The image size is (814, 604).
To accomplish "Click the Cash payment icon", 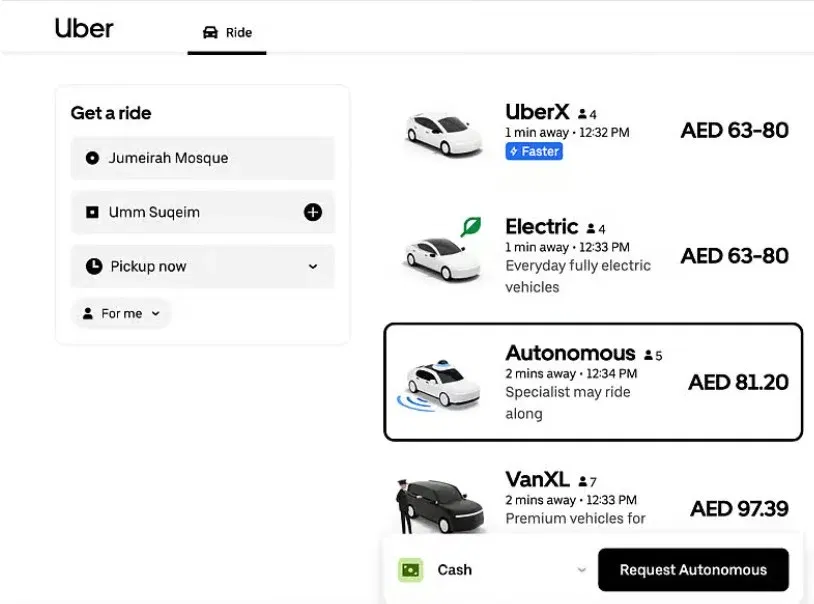I will coord(412,569).
